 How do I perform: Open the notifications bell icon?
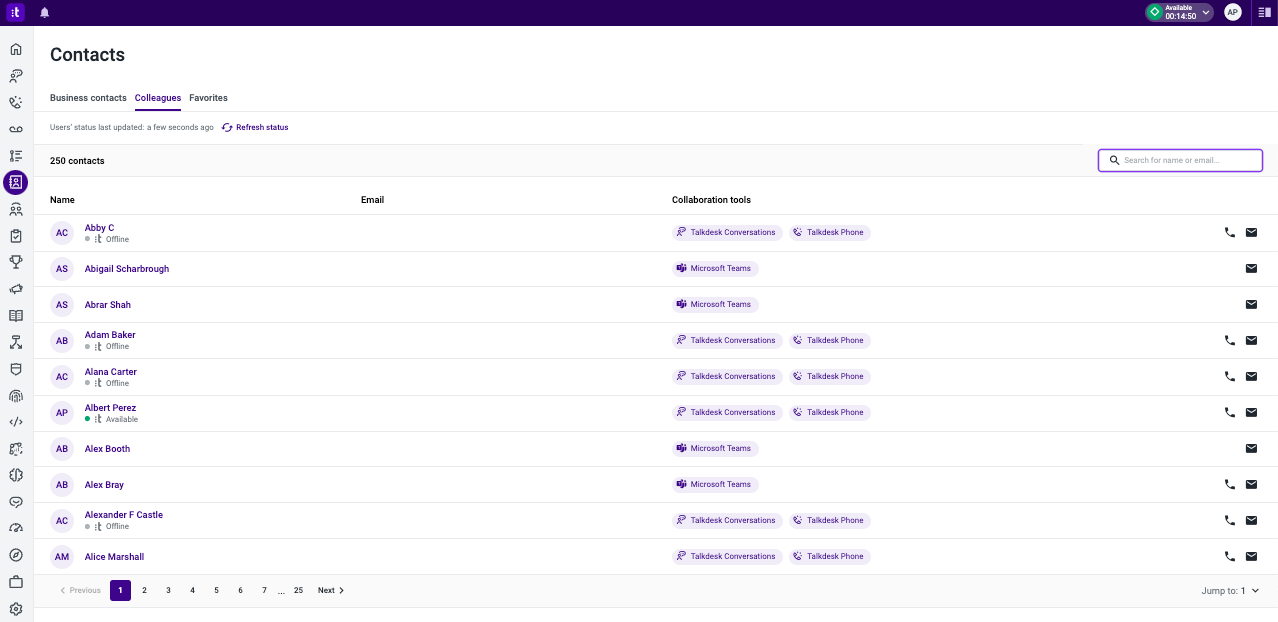coord(42,12)
